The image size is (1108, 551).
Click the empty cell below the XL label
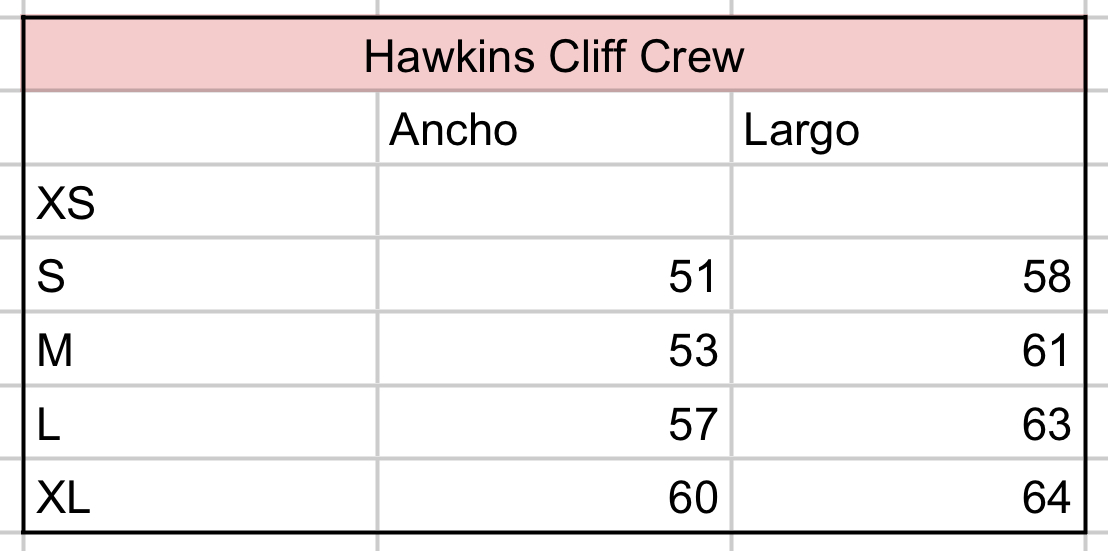click(x=200, y=543)
